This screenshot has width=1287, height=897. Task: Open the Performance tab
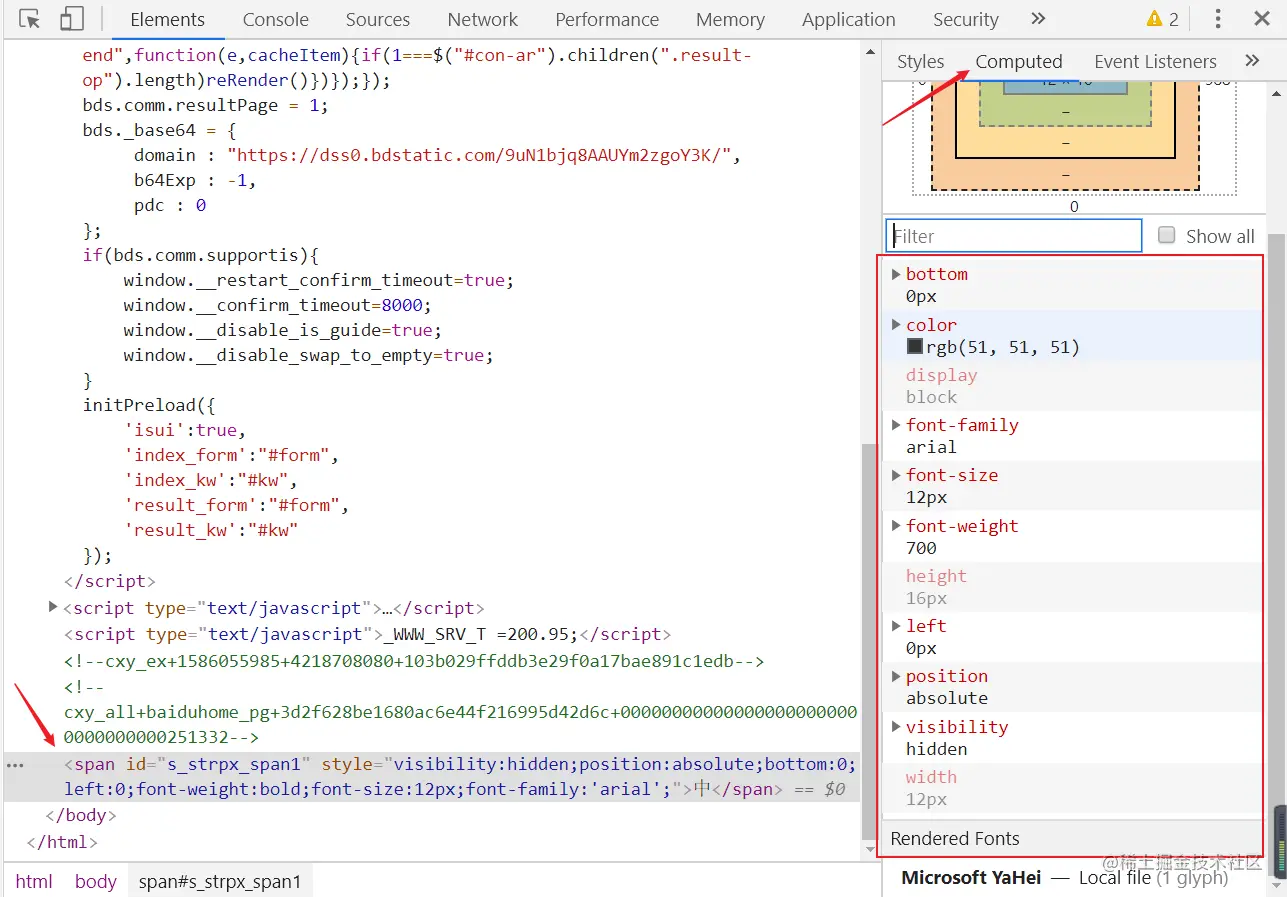point(607,19)
